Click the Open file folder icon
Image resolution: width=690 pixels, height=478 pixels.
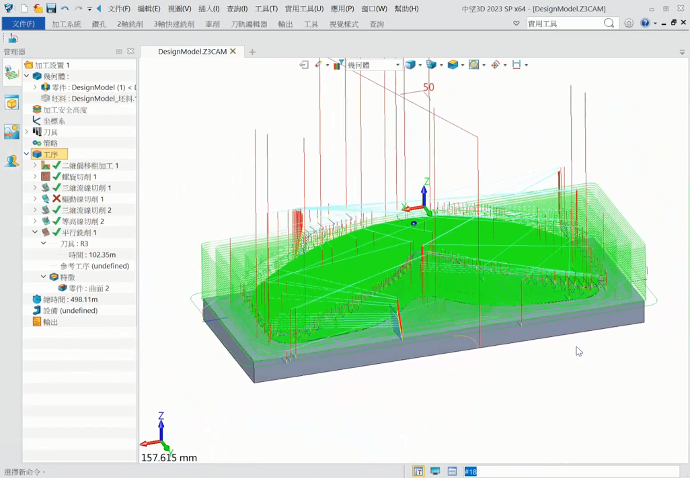[x=37, y=8]
